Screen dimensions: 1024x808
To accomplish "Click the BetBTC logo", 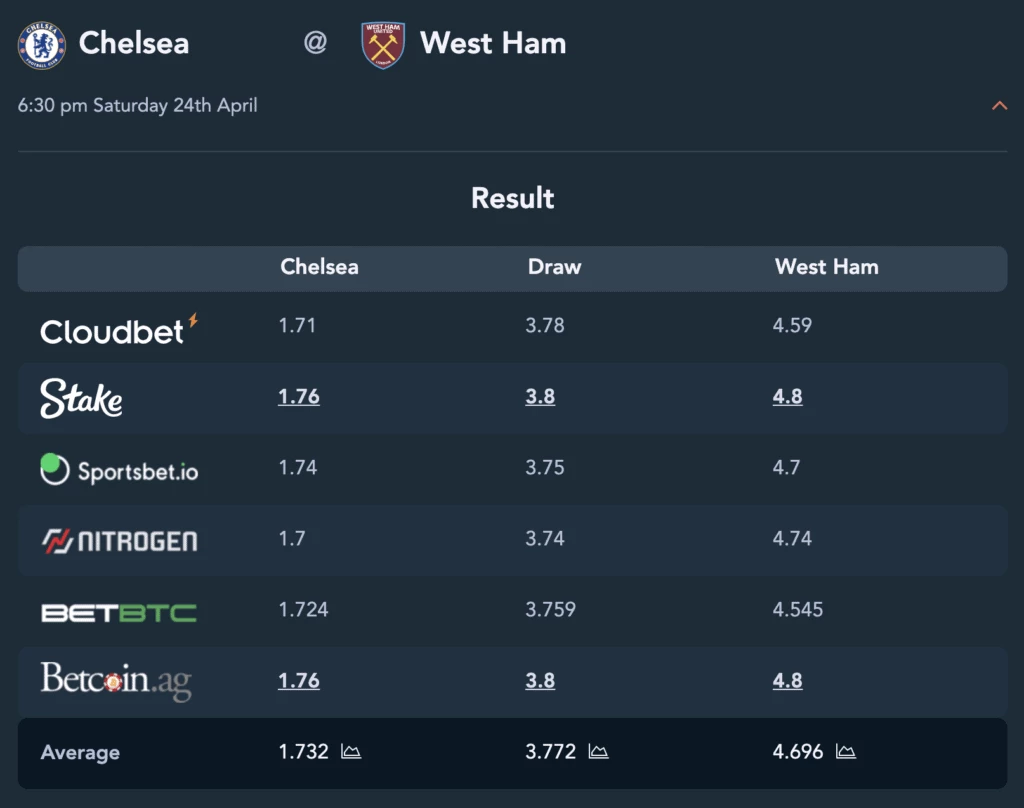I will tap(119, 613).
